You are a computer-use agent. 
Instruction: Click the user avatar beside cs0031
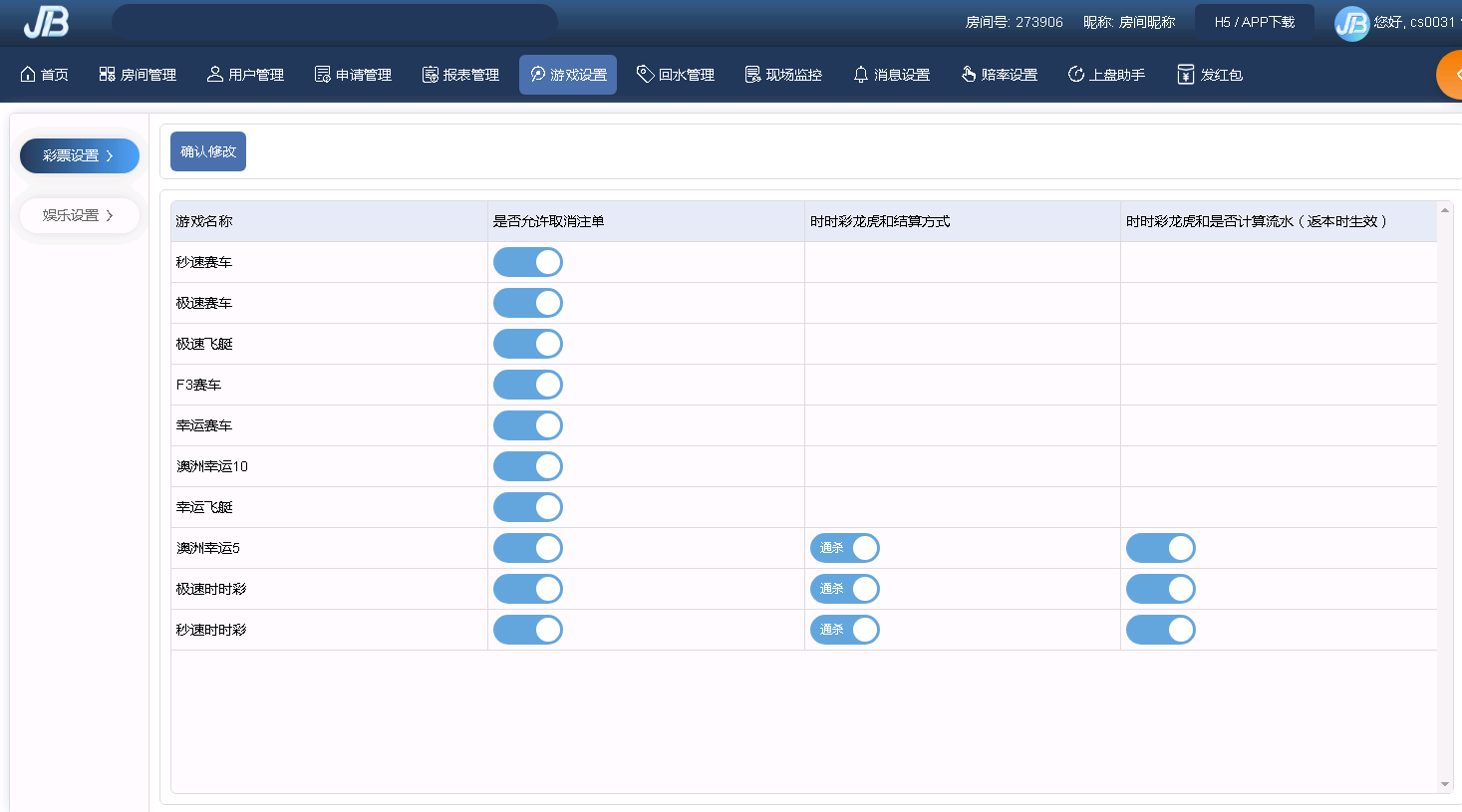click(x=1351, y=23)
